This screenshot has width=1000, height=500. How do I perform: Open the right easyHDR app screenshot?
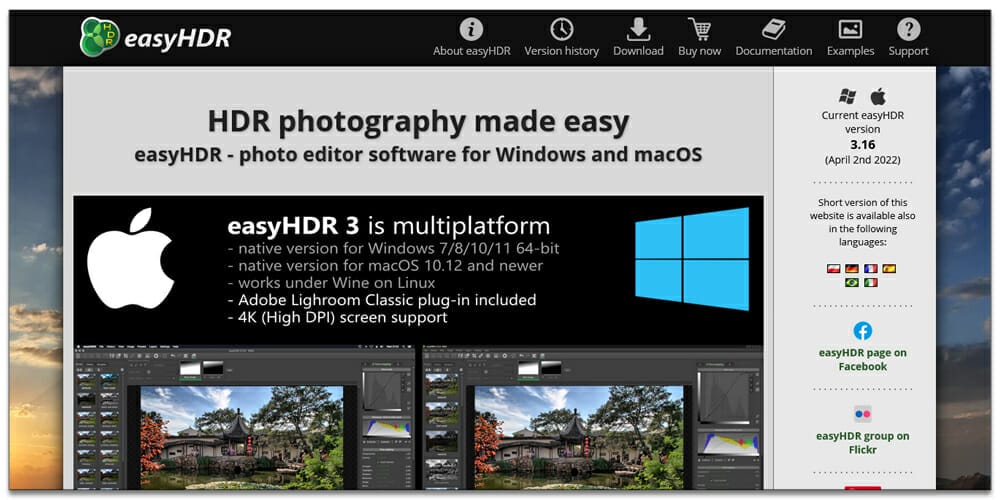tap(592, 418)
